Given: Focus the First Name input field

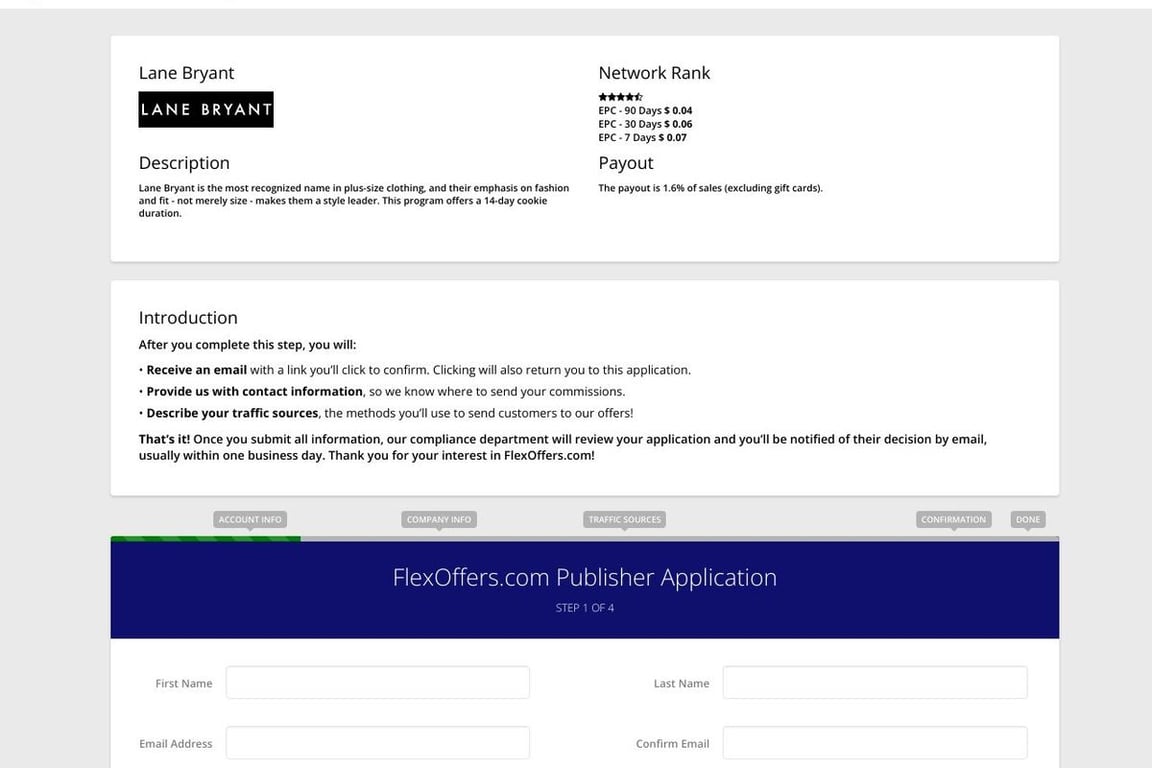Looking at the screenshot, I should point(378,683).
